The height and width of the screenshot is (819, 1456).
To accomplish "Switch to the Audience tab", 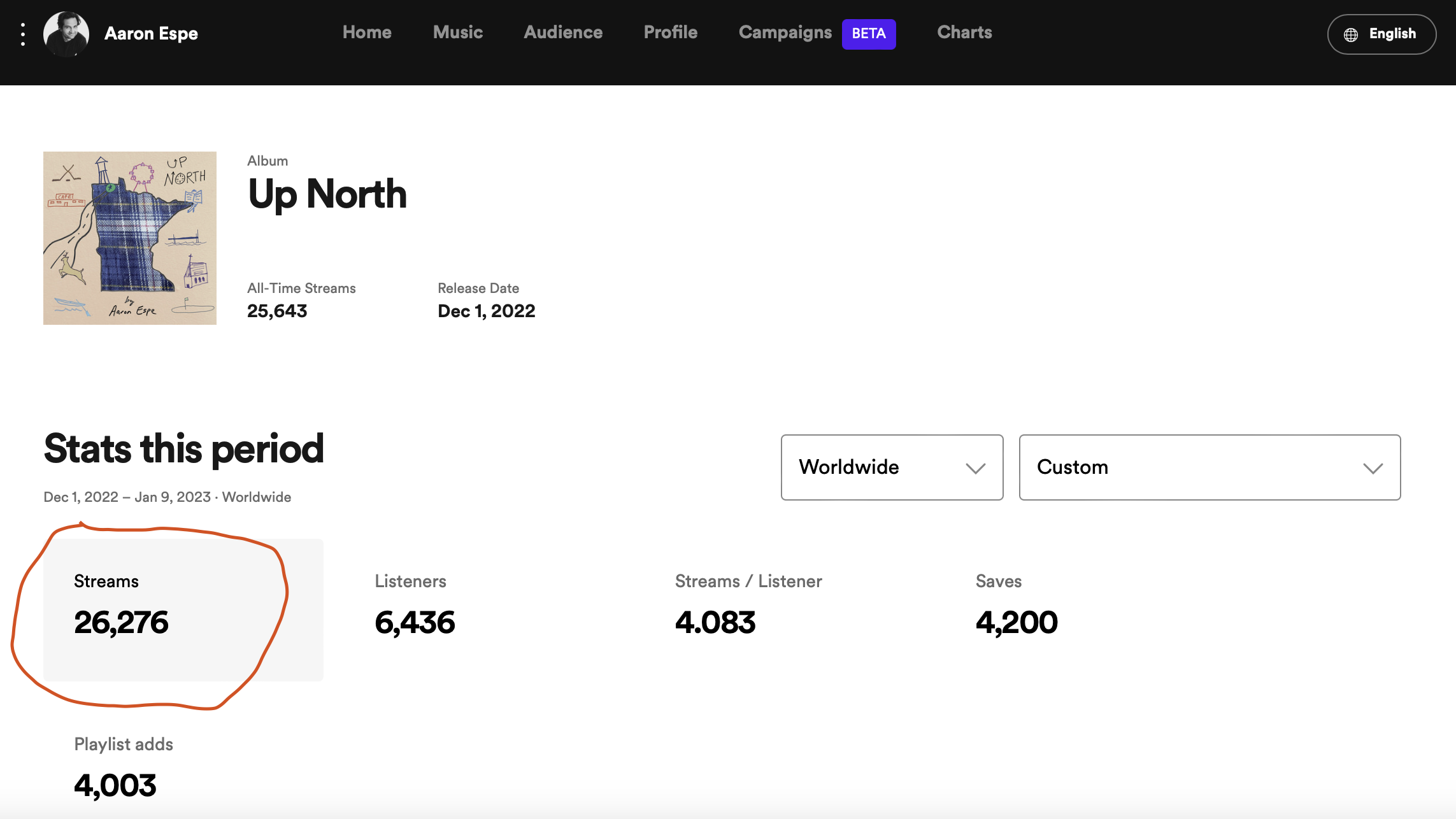I will 563,32.
